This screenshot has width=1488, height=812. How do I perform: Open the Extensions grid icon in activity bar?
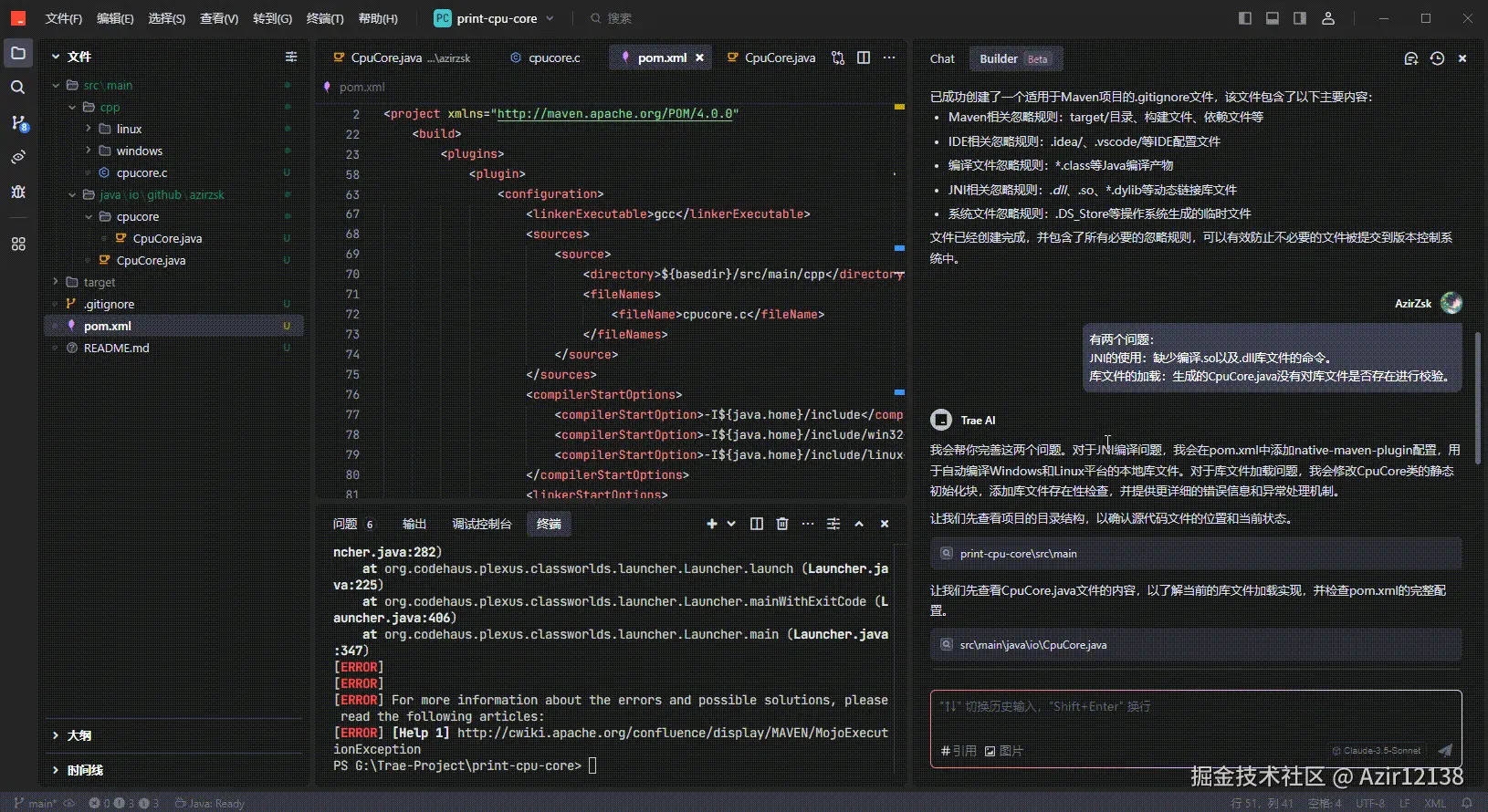(x=18, y=244)
